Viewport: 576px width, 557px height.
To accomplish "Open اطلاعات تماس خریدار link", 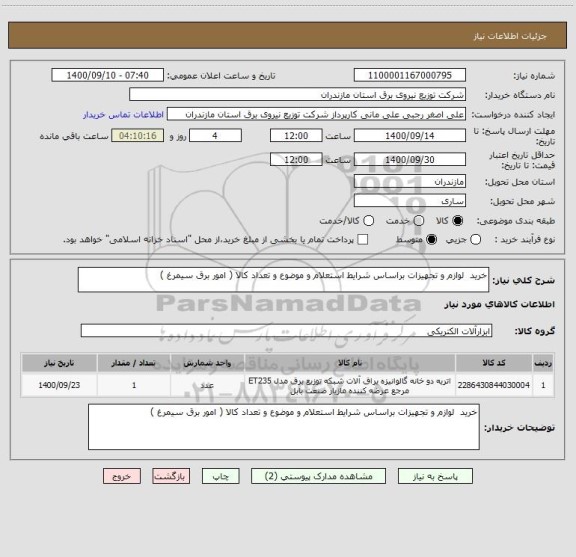I will click(123, 115).
